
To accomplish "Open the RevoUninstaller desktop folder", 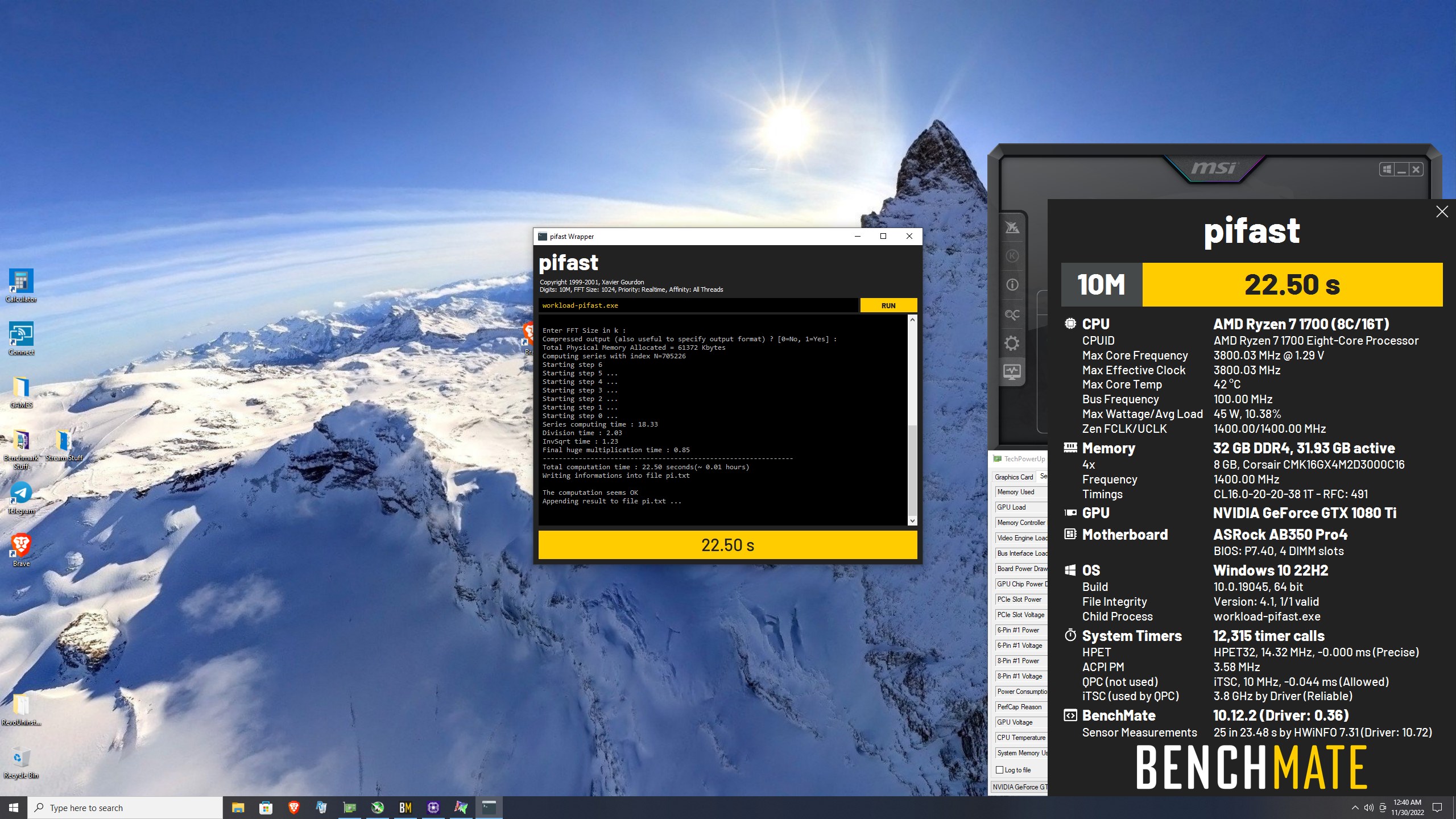I will pos(21,709).
